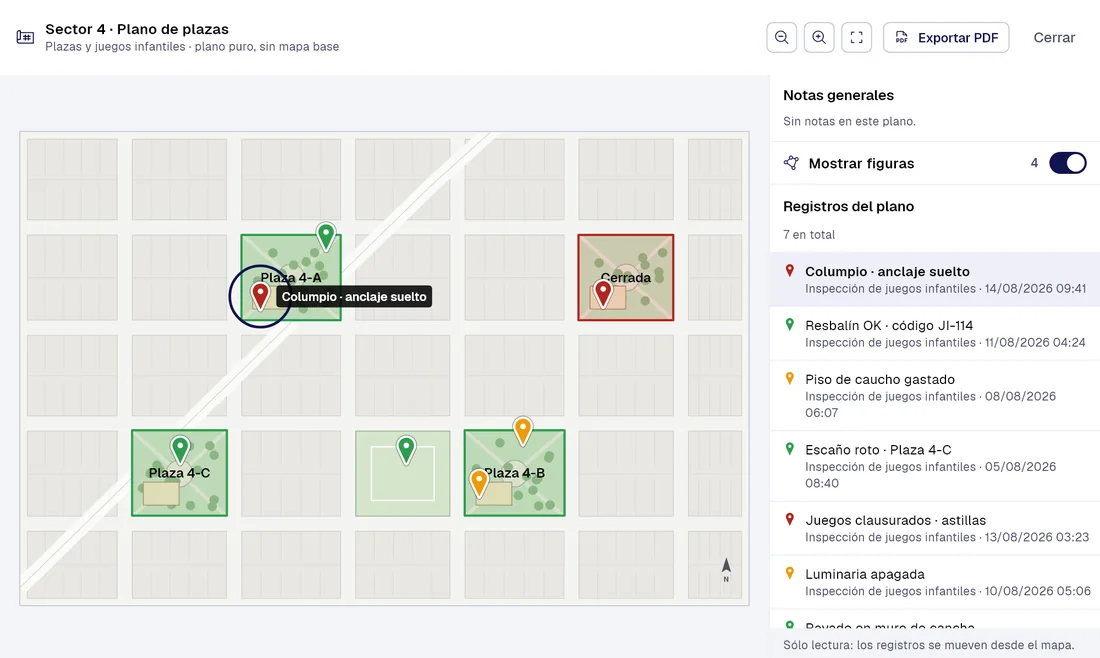Select the orange pin at Plaza 4-B left edge
Image resolution: width=1100 pixels, height=658 pixels.
pyautogui.click(x=479, y=483)
